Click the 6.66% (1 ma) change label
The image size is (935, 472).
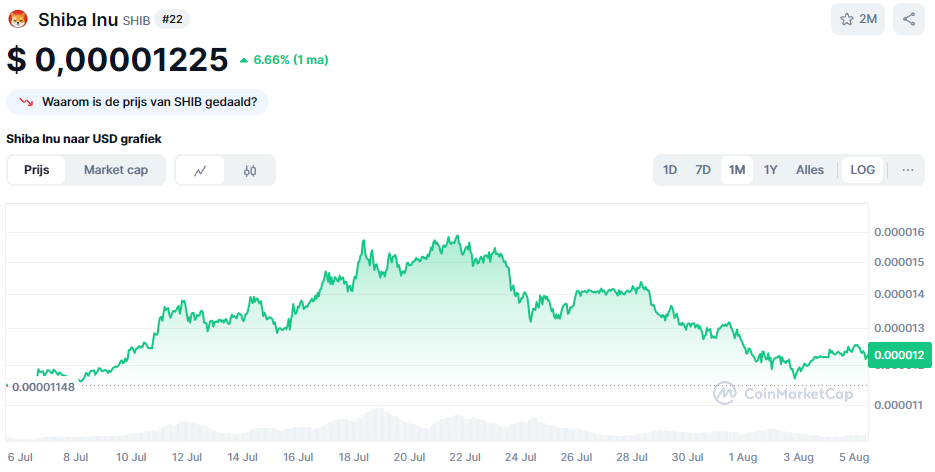[x=291, y=60]
